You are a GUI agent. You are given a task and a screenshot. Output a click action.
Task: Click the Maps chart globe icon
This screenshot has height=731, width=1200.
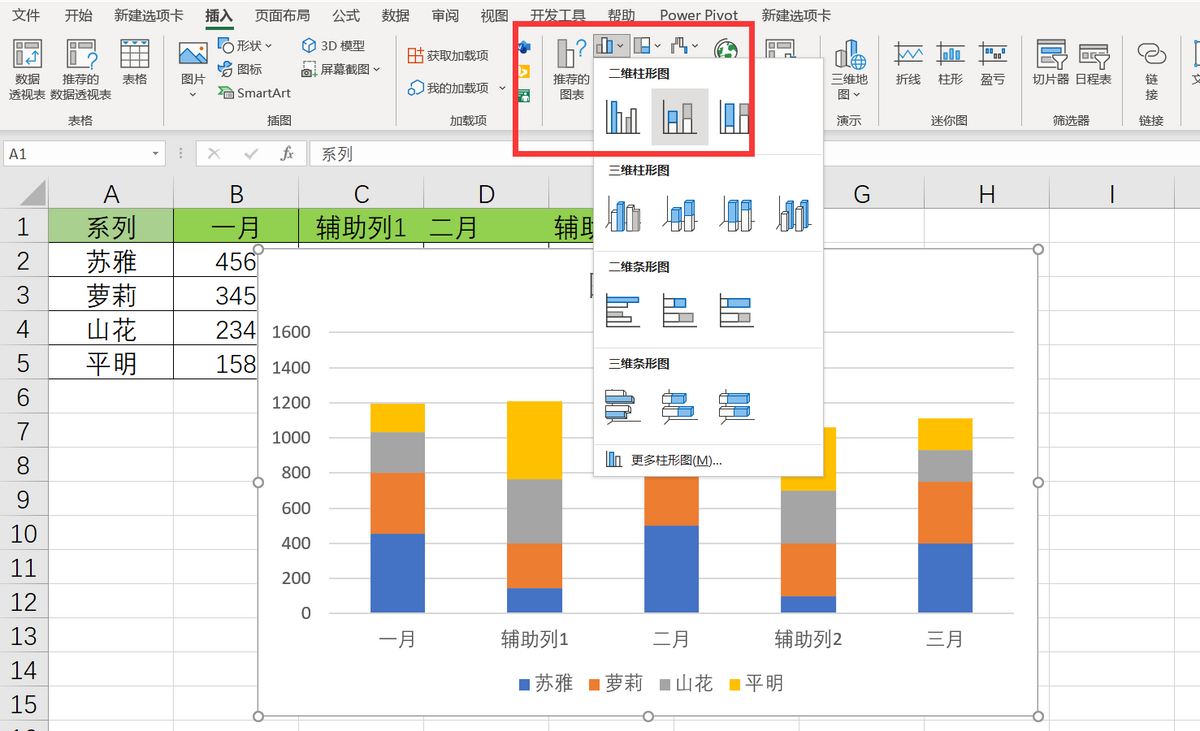(x=726, y=49)
